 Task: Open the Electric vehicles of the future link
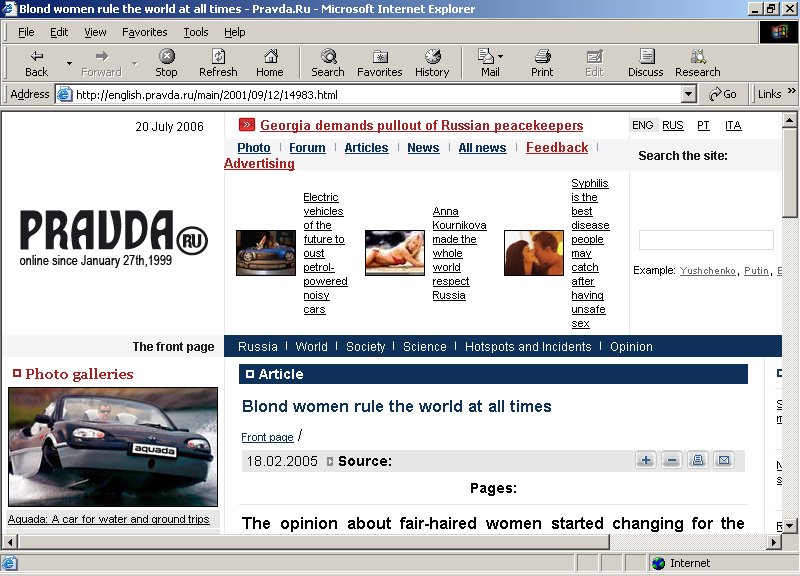pyautogui.click(x=325, y=253)
